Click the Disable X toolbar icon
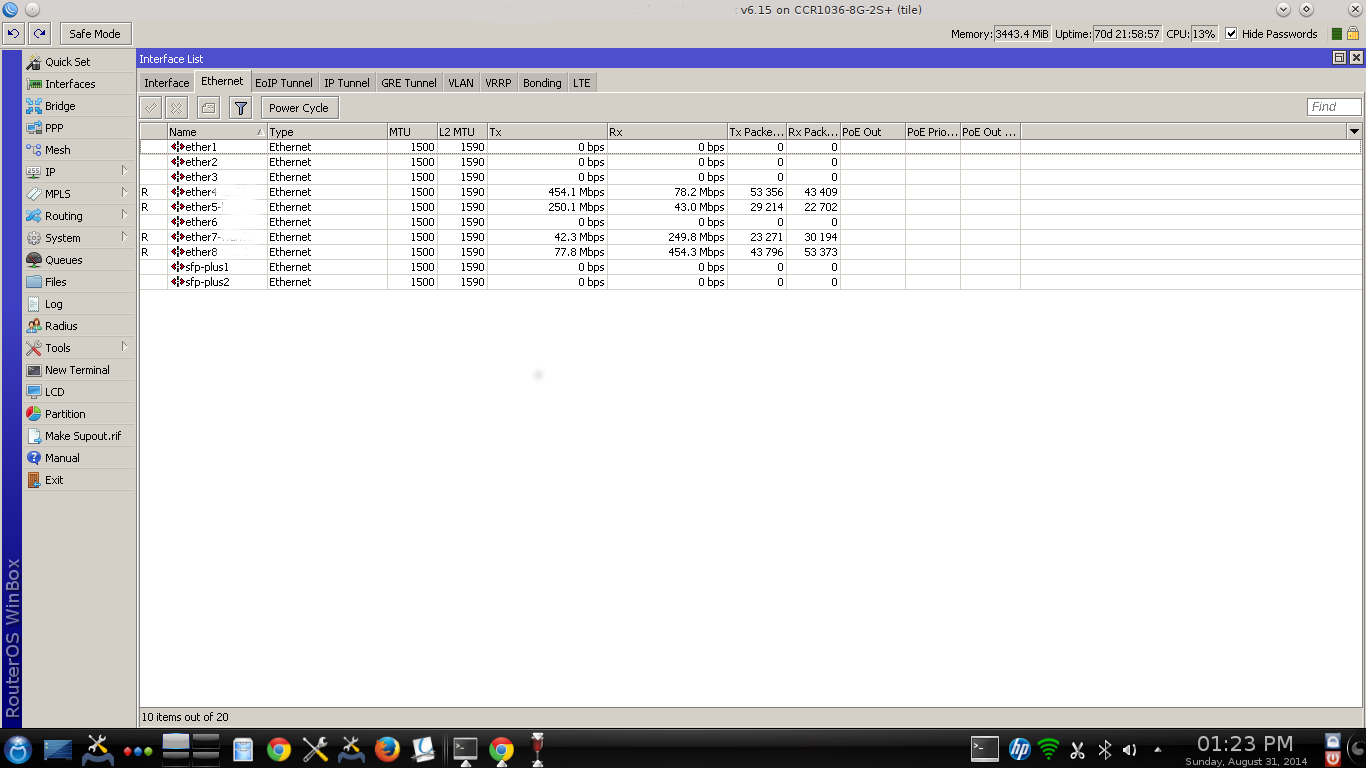 (x=176, y=108)
